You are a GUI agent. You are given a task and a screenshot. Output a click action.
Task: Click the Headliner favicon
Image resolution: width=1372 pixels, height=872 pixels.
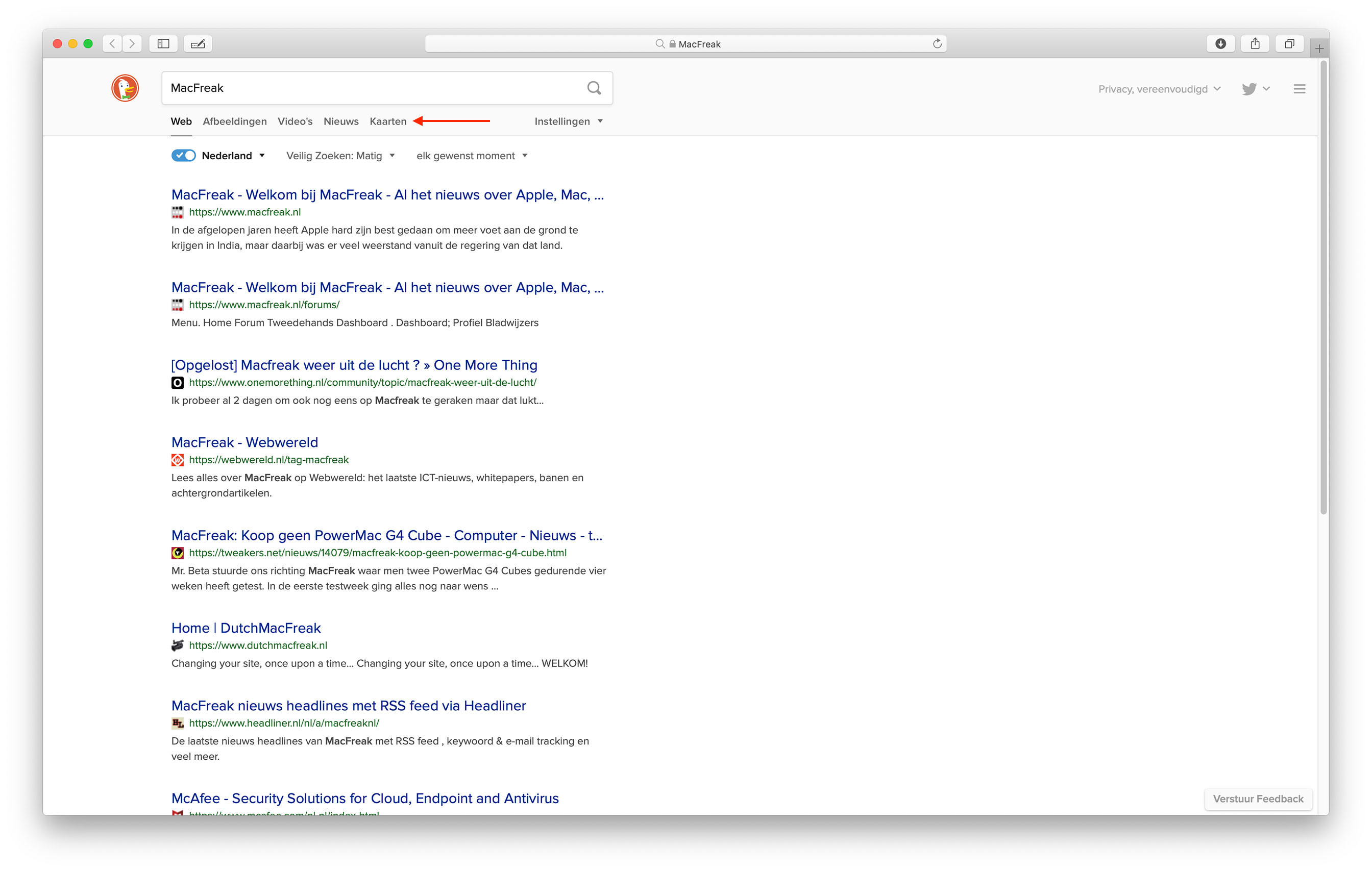point(178,723)
